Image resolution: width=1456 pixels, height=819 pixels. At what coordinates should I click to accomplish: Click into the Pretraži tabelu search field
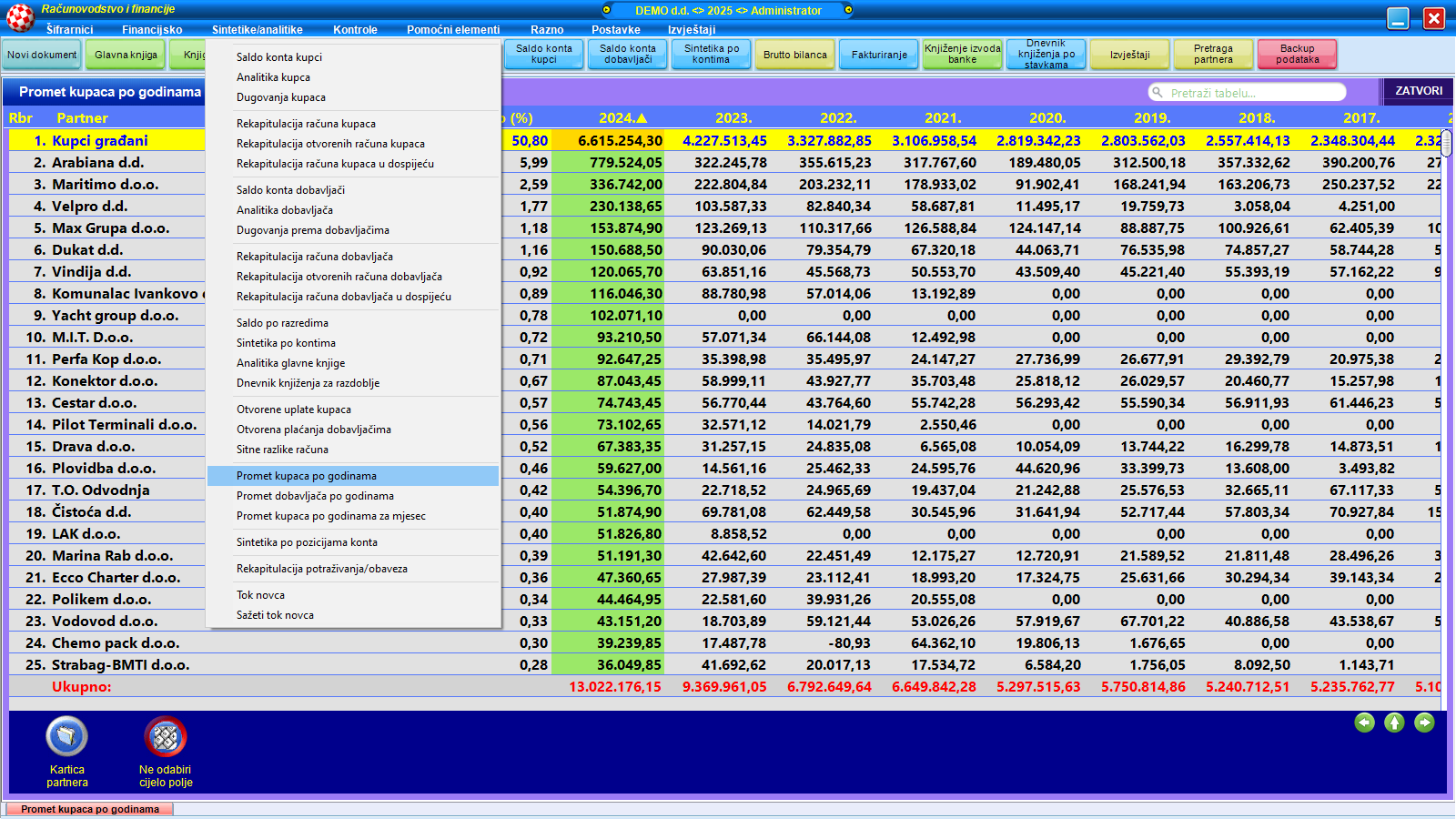click(x=1251, y=93)
